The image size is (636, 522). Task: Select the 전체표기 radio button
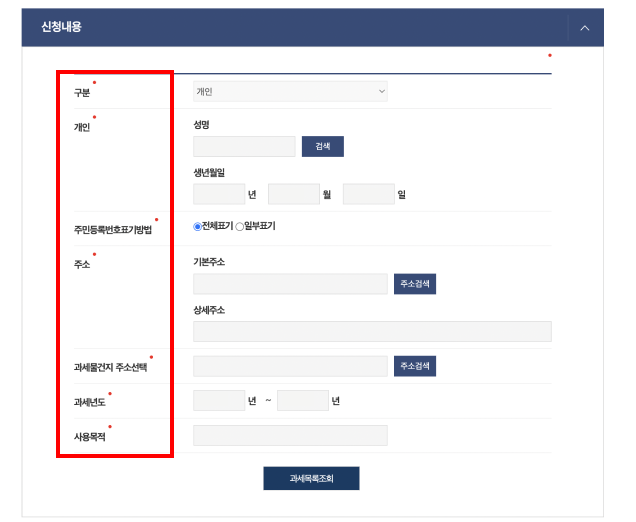pos(197,226)
